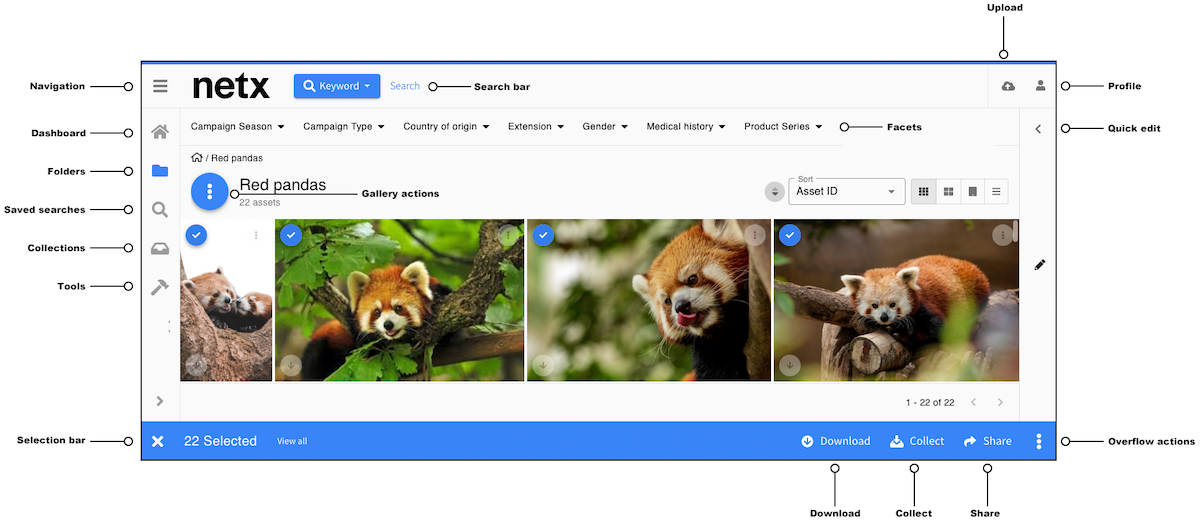The width and height of the screenshot is (1200, 522).
Task: Switch to single card view
Action: (x=972, y=191)
